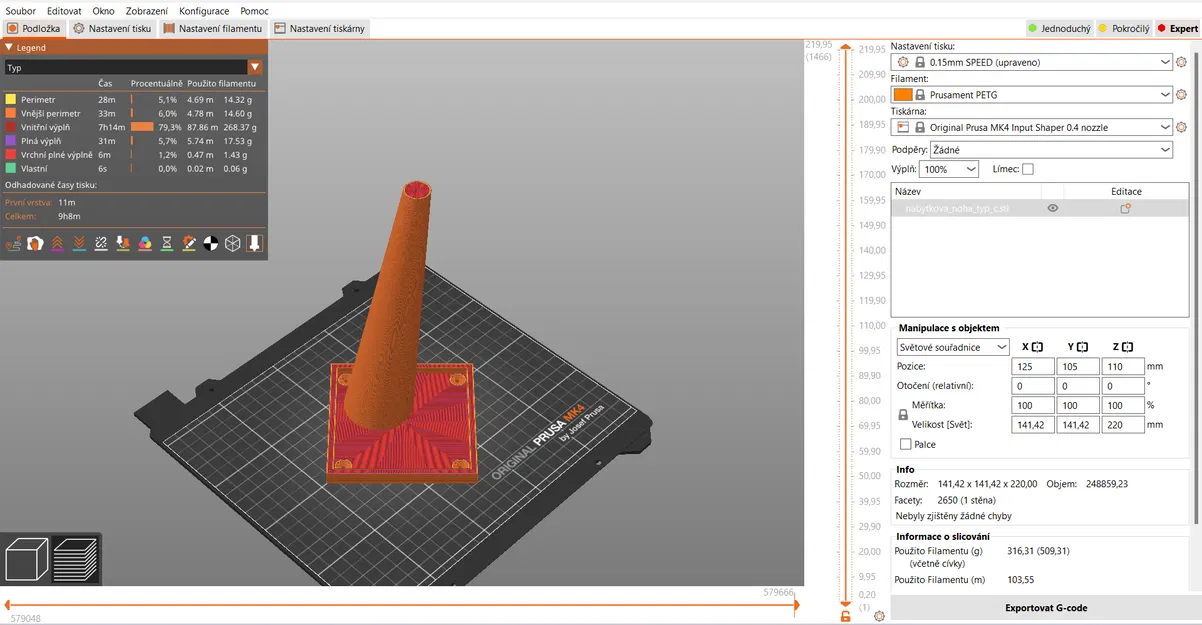Toggle color changes icon in legend
The image size is (1202, 625).
point(145,243)
